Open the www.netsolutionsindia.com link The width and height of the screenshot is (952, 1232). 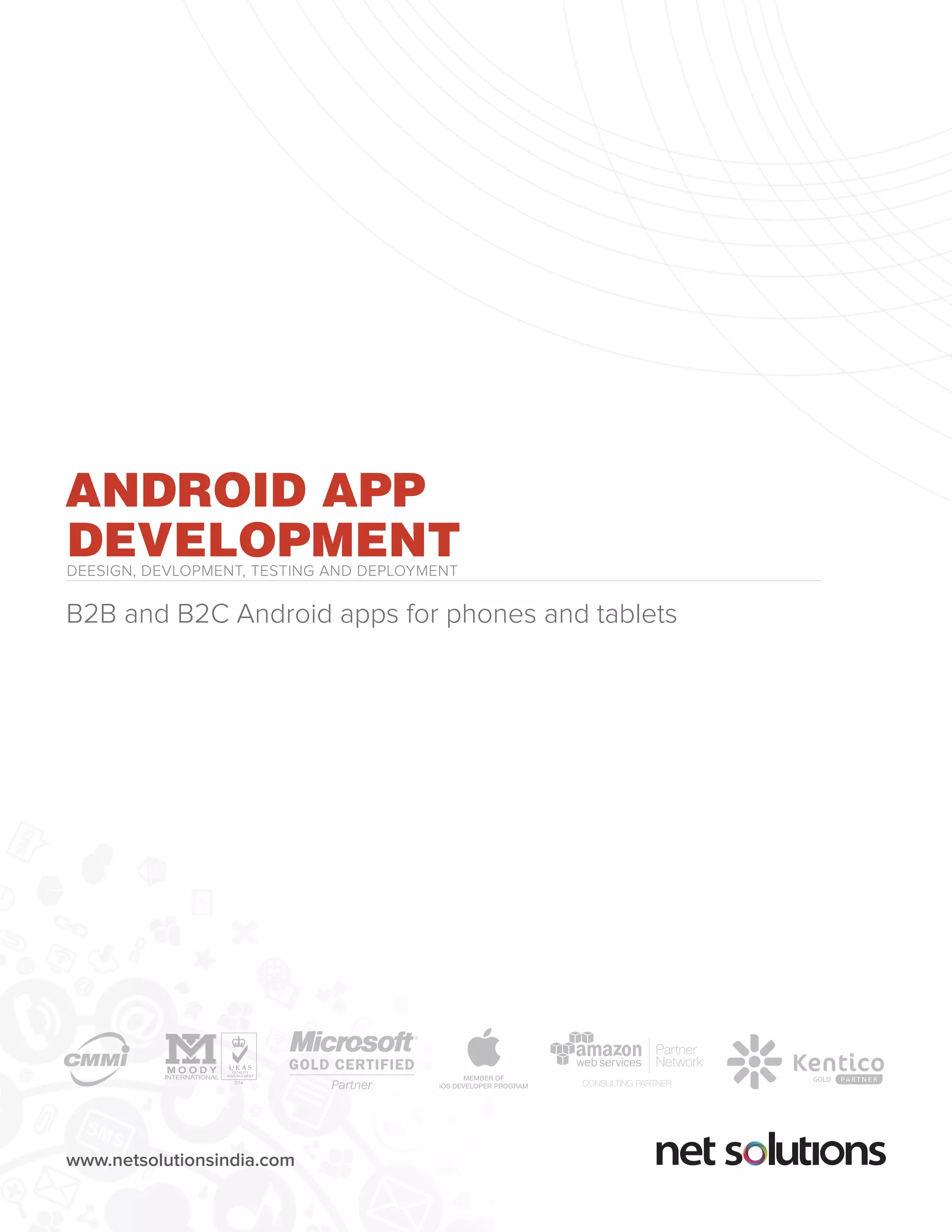tap(180, 1160)
